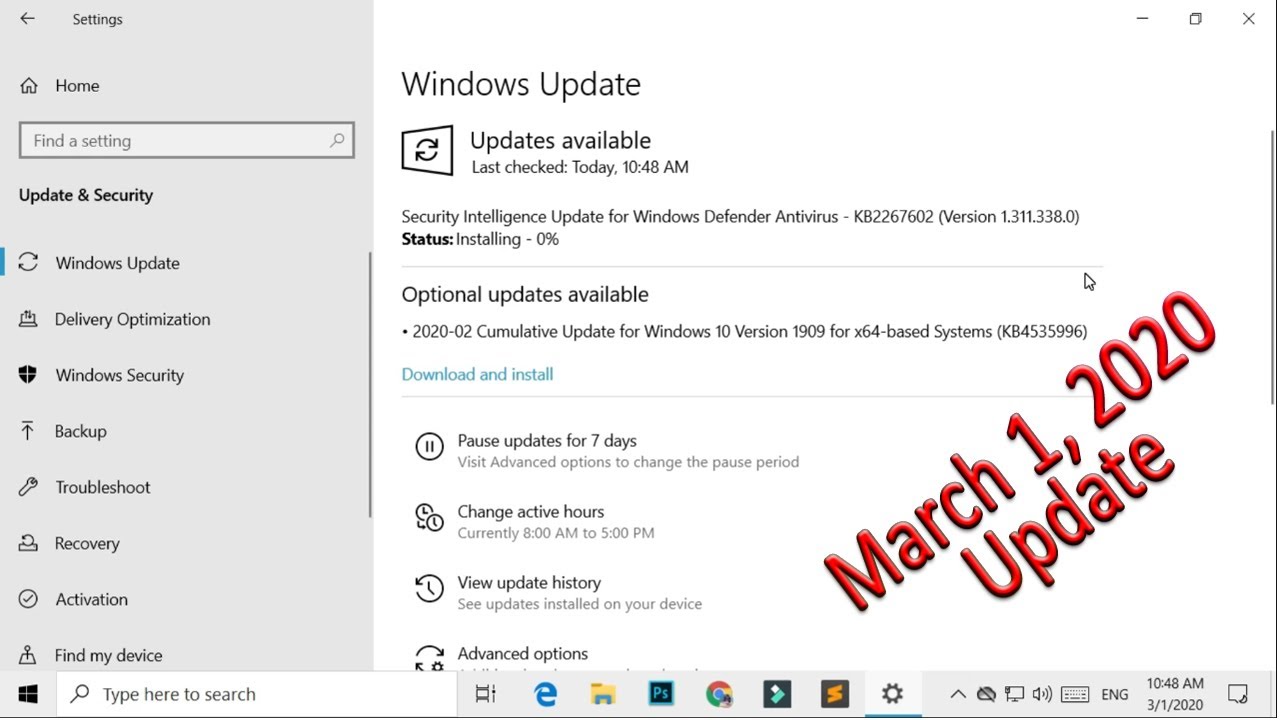Open Google Chrome from the taskbar
The image size is (1280, 720).
coord(718,694)
